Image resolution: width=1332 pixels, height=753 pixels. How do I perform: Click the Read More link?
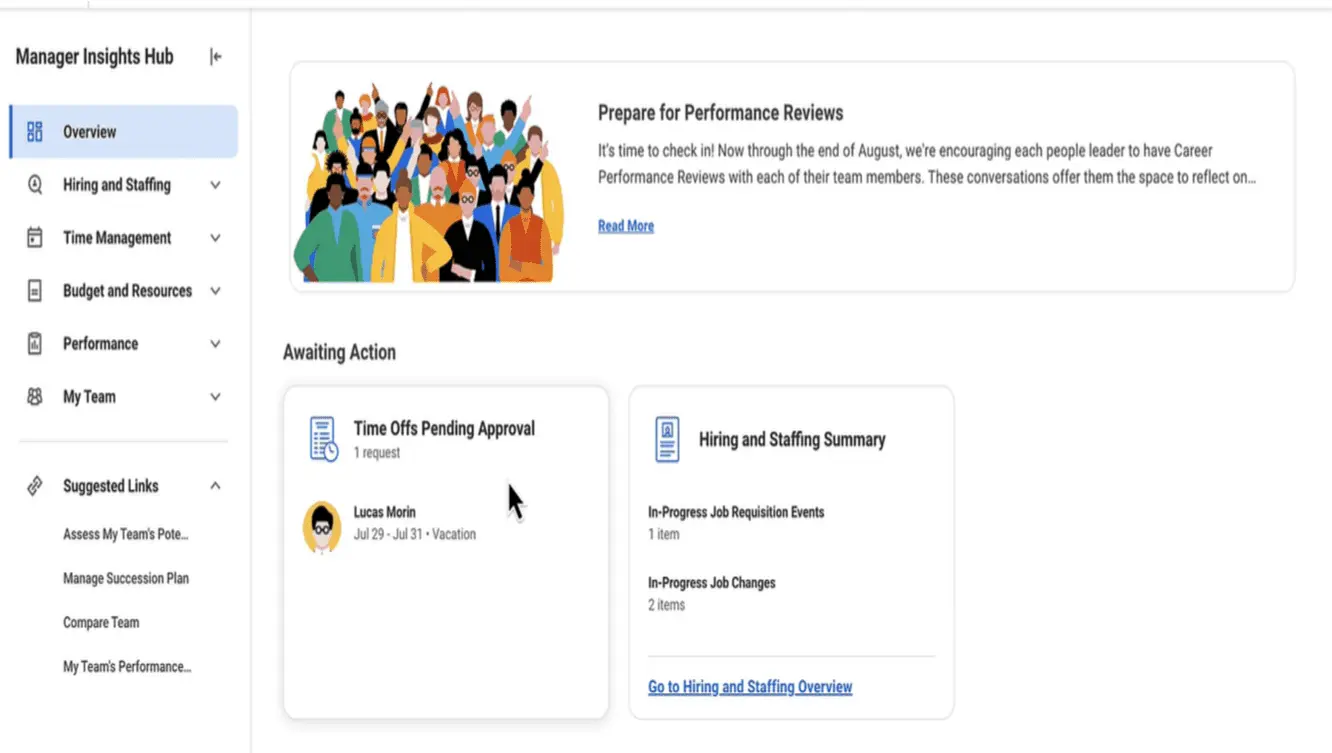[626, 226]
